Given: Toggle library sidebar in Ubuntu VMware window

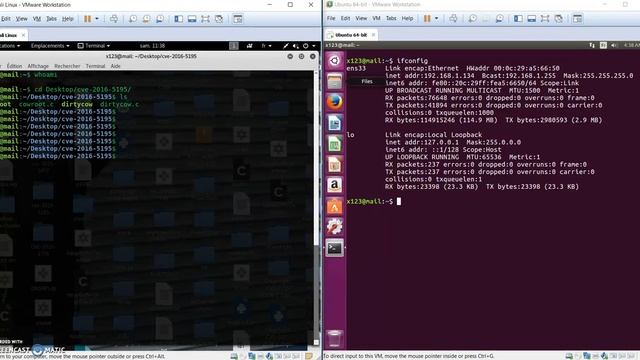Looking at the screenshot, I should (x=518, y=18).
